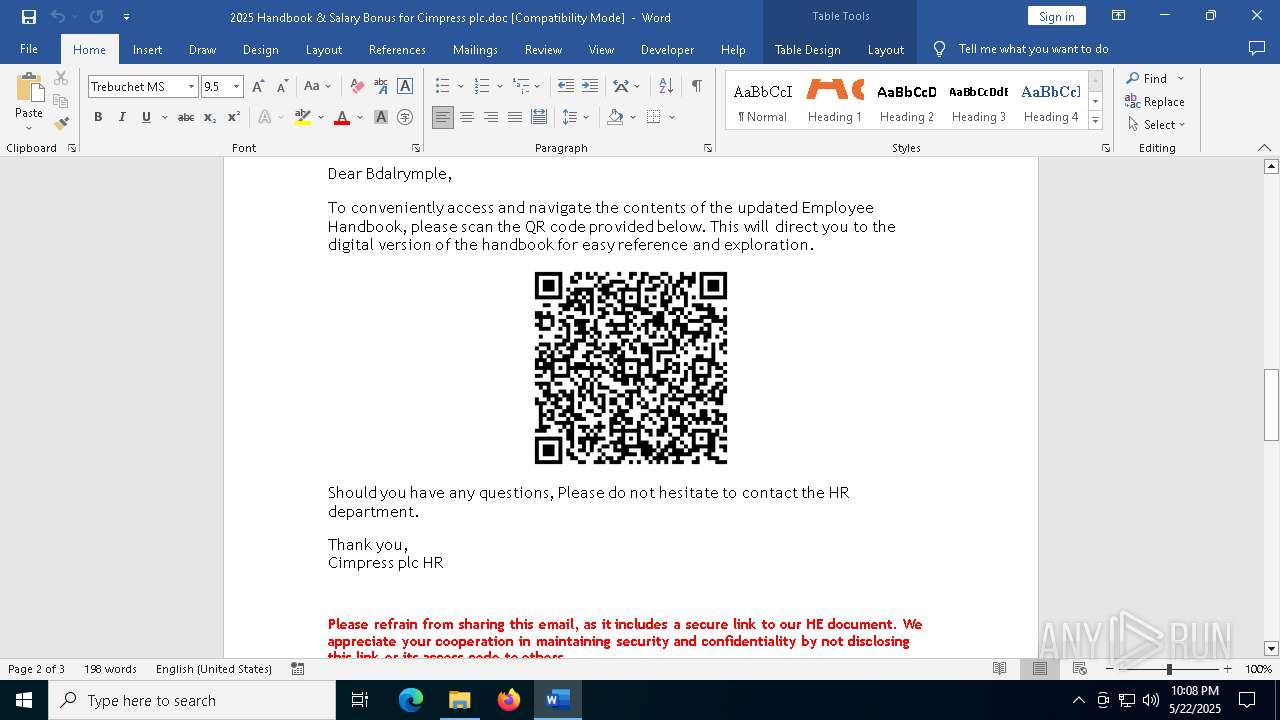The width and height of the screenshot is (1280, 720).
Task: Expand the Styles gallery more arrow
Action: coord(1096,121)
